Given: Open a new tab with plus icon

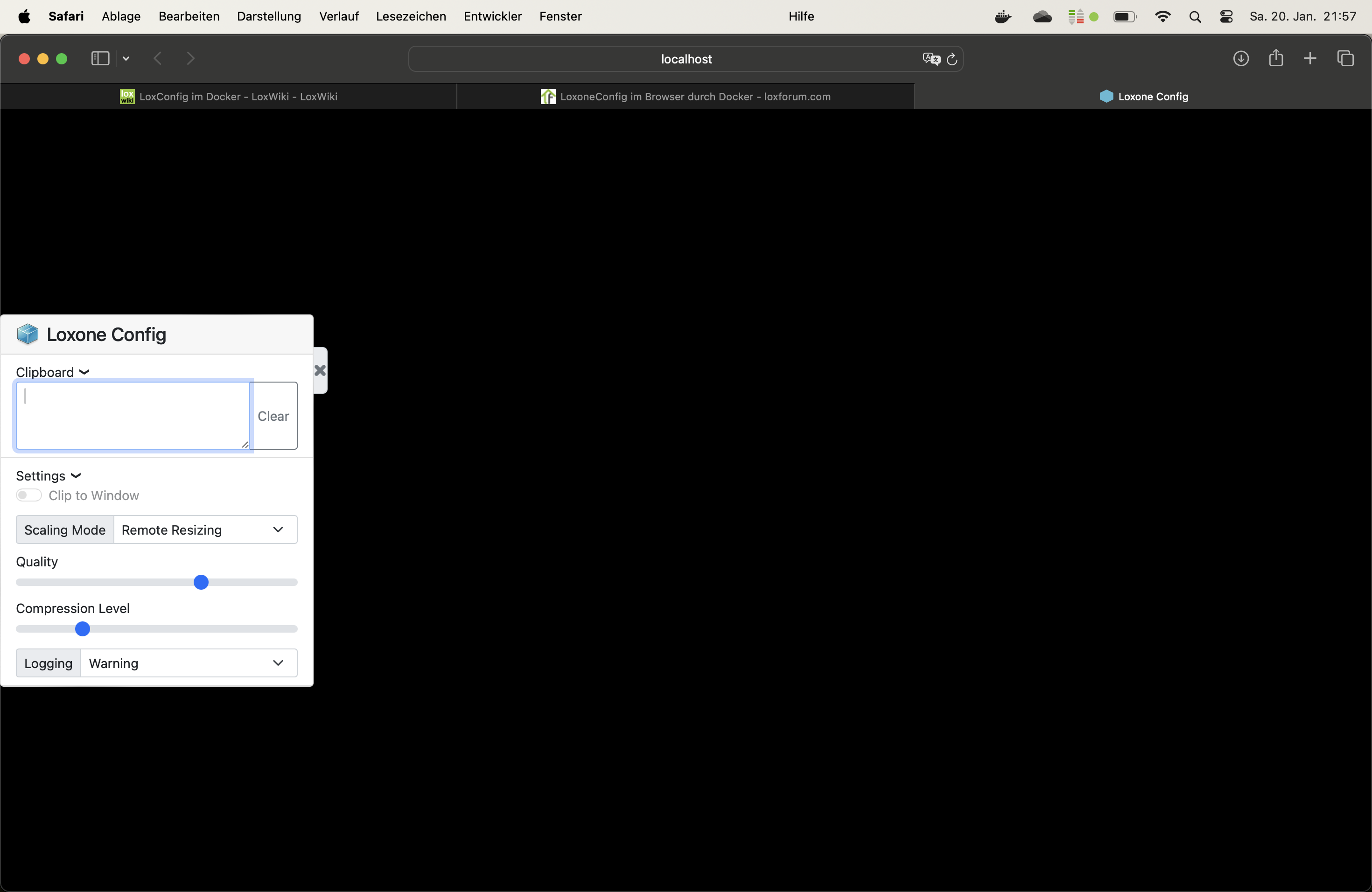Looking at the screenshot, I should pos(1310,59).
